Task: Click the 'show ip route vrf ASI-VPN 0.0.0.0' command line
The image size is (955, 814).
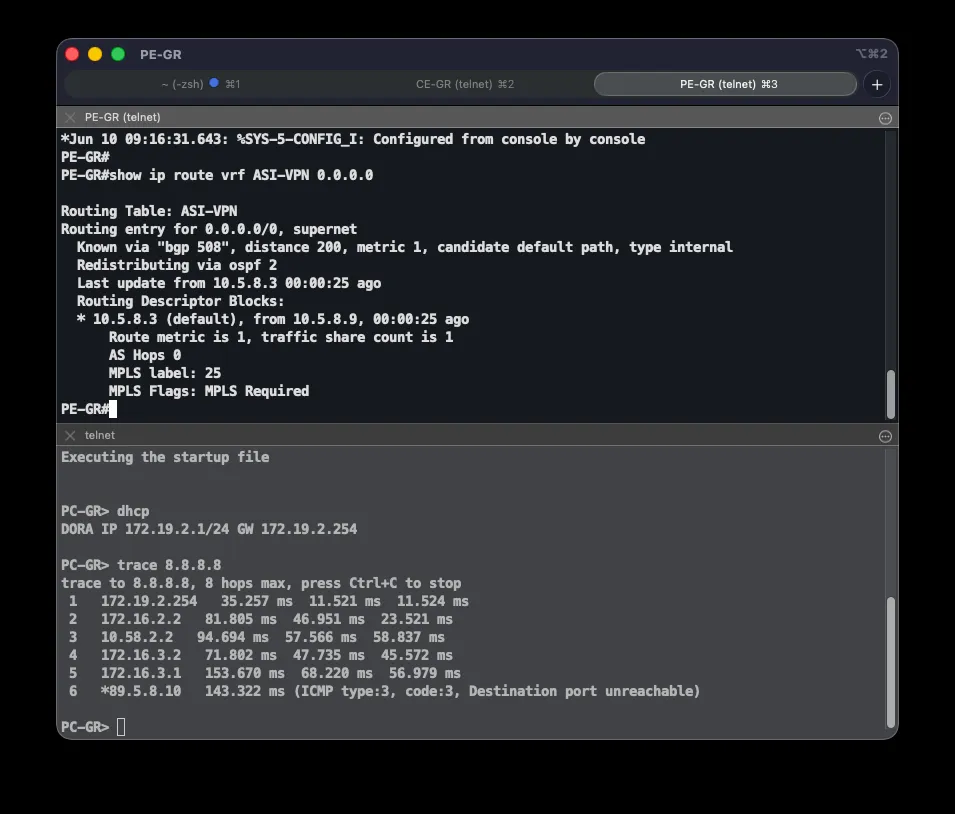Action: (217, 175)
